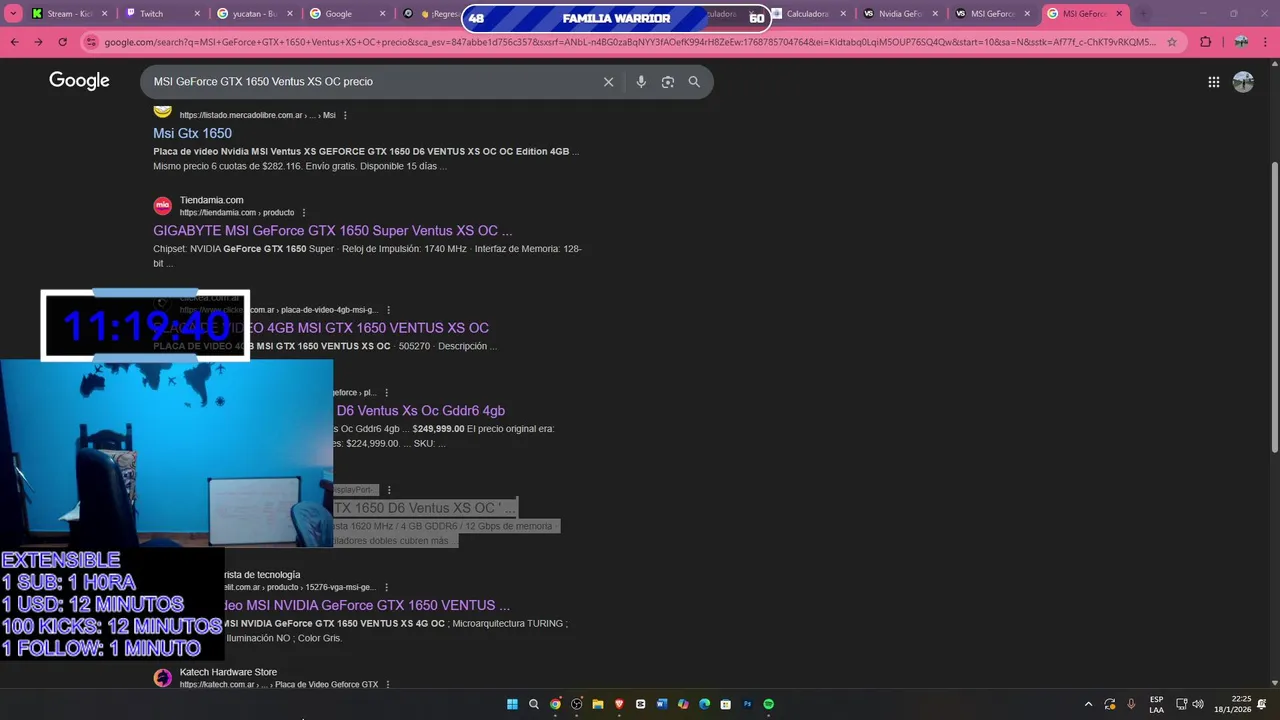Open options menu for 15276-vga-msi-ge result
Screen dimensions: 1280x720
pyautogui.click(x=386, y=587)
